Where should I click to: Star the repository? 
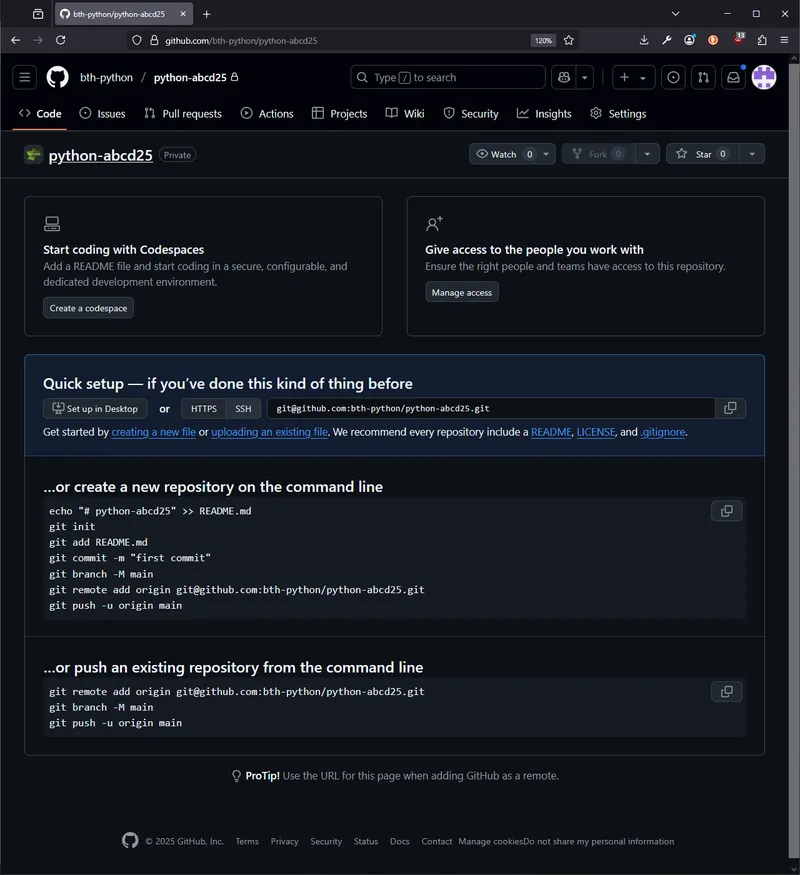[703, 154]
